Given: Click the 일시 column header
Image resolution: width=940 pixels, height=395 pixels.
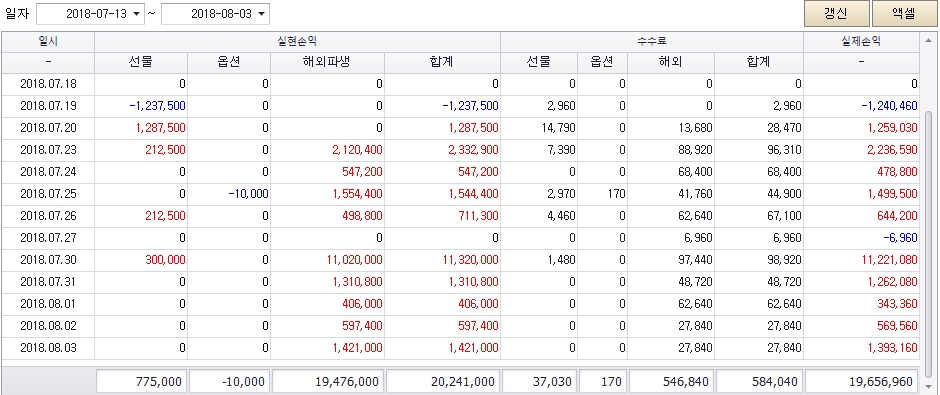Looking at the screenshot, I should (48, 41).
